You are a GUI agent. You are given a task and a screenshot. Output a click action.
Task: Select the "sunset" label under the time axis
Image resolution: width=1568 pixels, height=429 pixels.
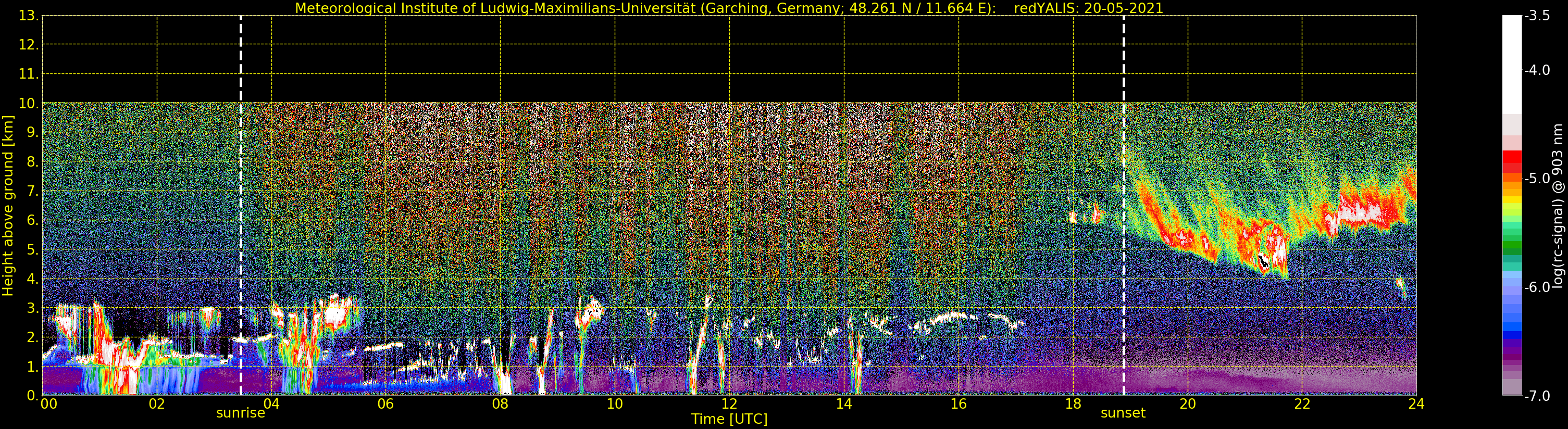click(1123, 413)
